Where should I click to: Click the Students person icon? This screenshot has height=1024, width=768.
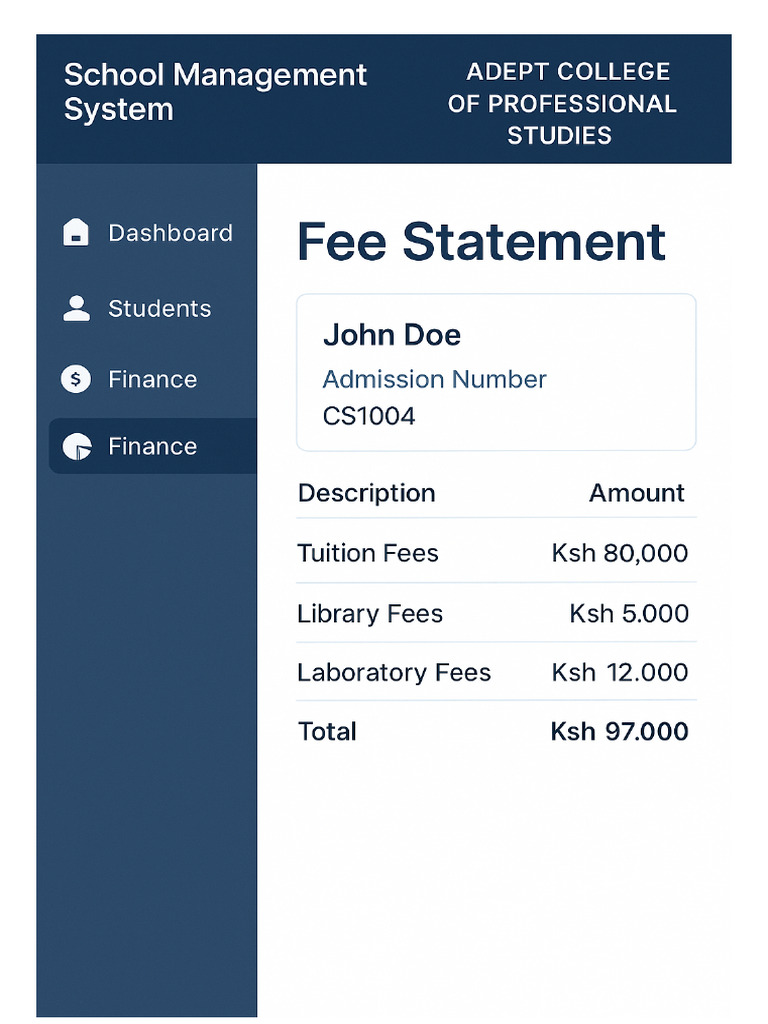[76, 308]
